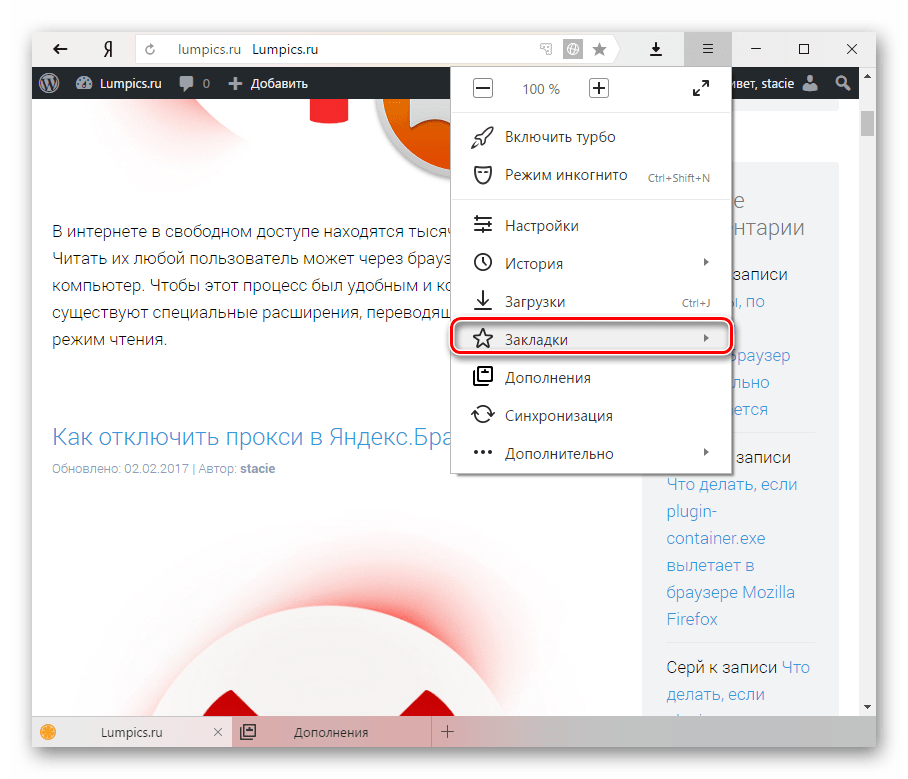The height and width of the screenshot is (779, 908).
Task: Open the search magnifier in admin bar
Action: pyautogui.click(x=843, y=83)
